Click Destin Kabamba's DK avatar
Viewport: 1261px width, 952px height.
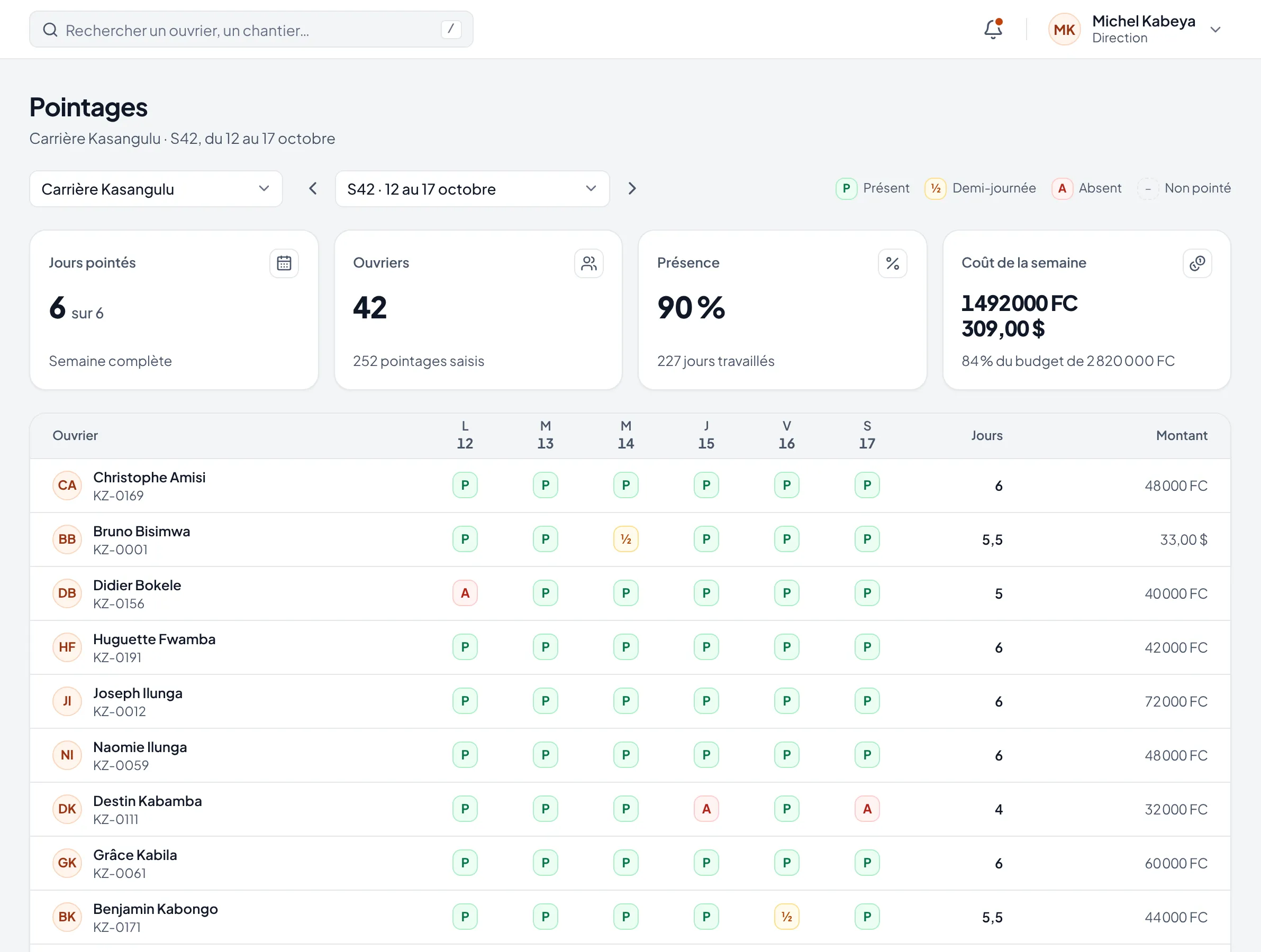[67, 809]
